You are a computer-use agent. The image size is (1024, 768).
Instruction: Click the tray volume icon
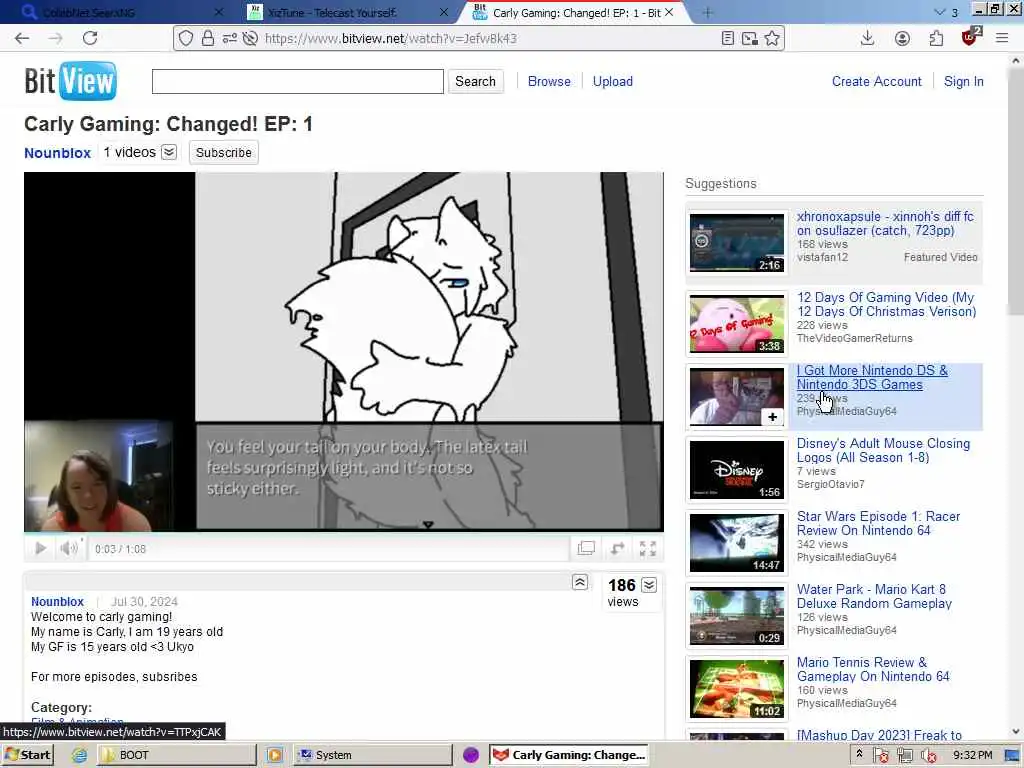[929, 756]
